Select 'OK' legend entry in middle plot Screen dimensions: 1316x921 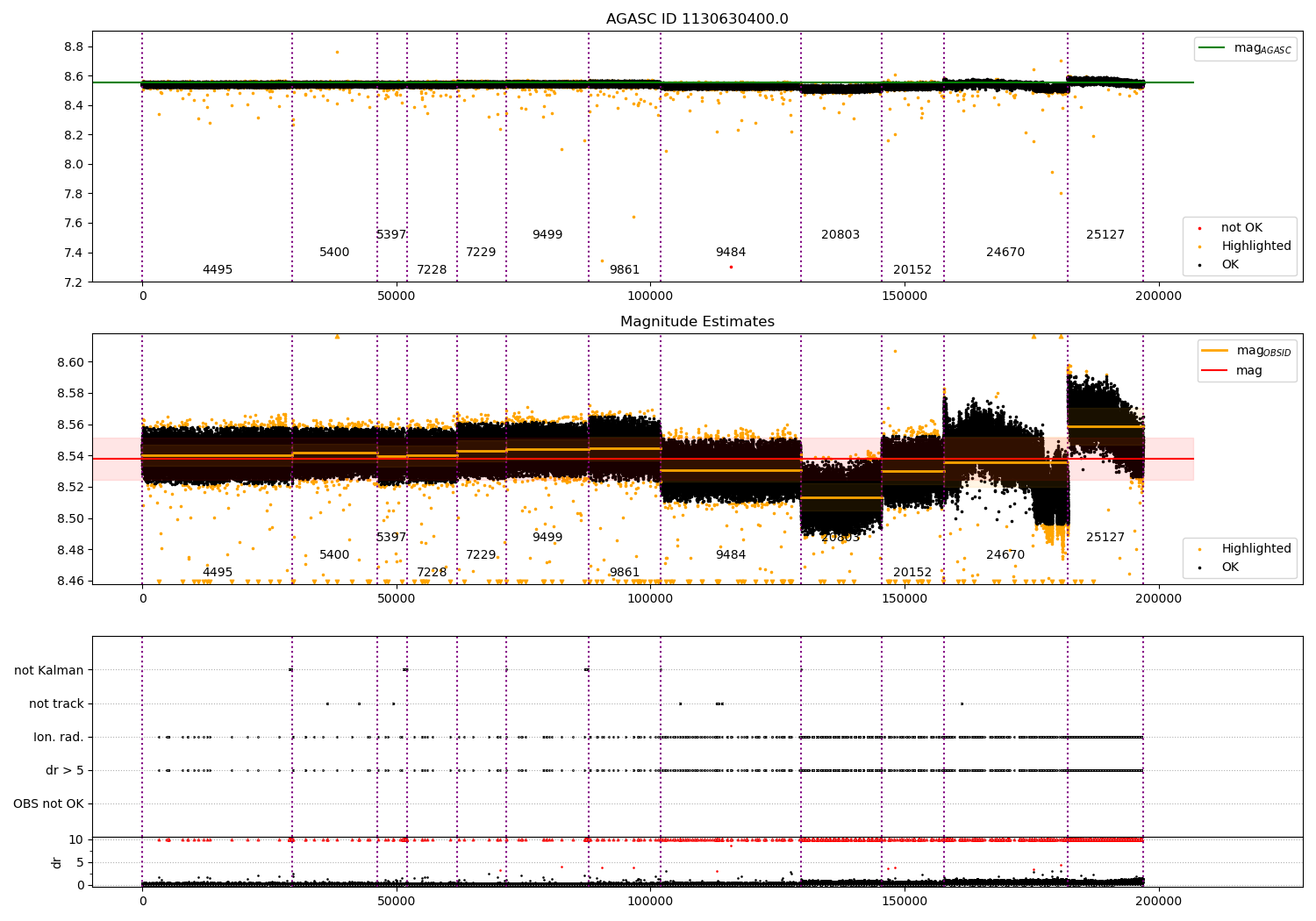point(1230,568)
